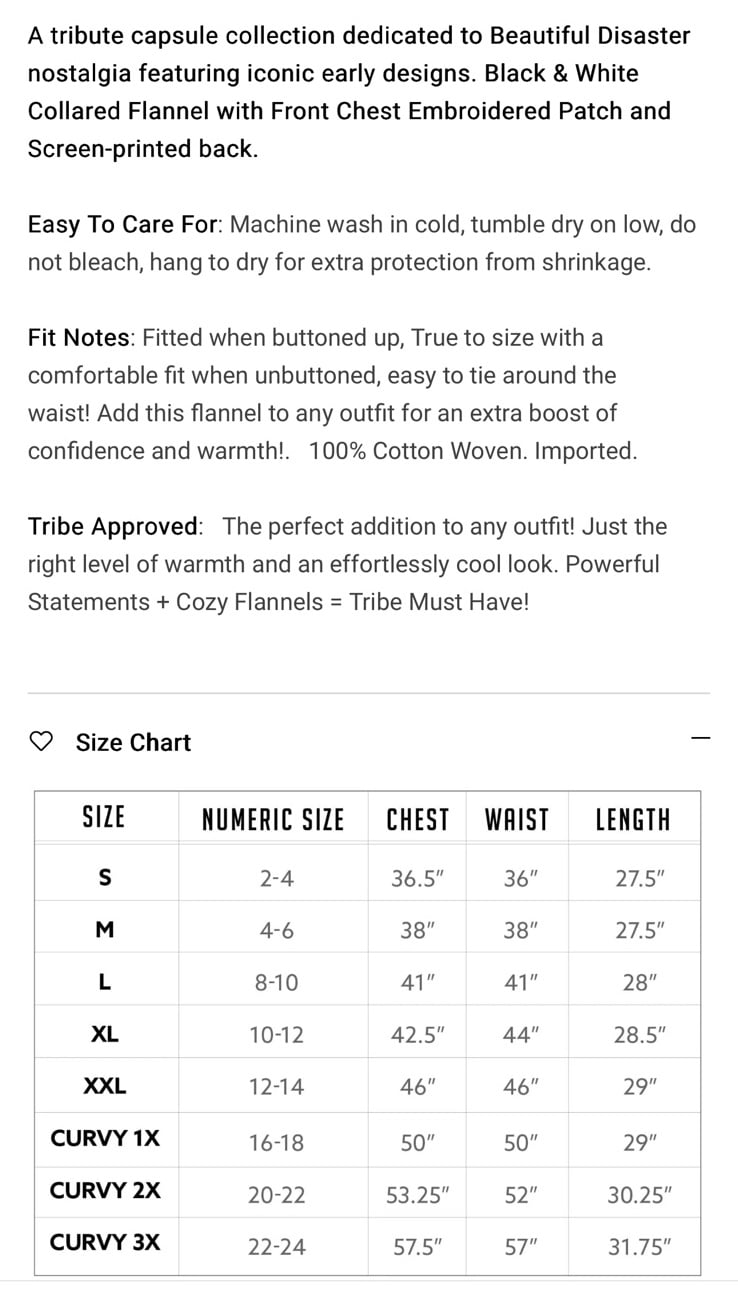Viewport: 738px width, 1294px height.
Task: Click the CURVY 3X row label
Action: tap(105, 1243)
